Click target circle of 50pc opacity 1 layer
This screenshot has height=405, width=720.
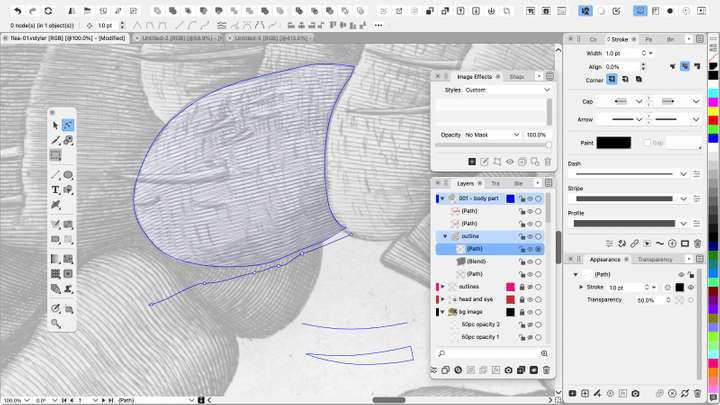[538, 338]
